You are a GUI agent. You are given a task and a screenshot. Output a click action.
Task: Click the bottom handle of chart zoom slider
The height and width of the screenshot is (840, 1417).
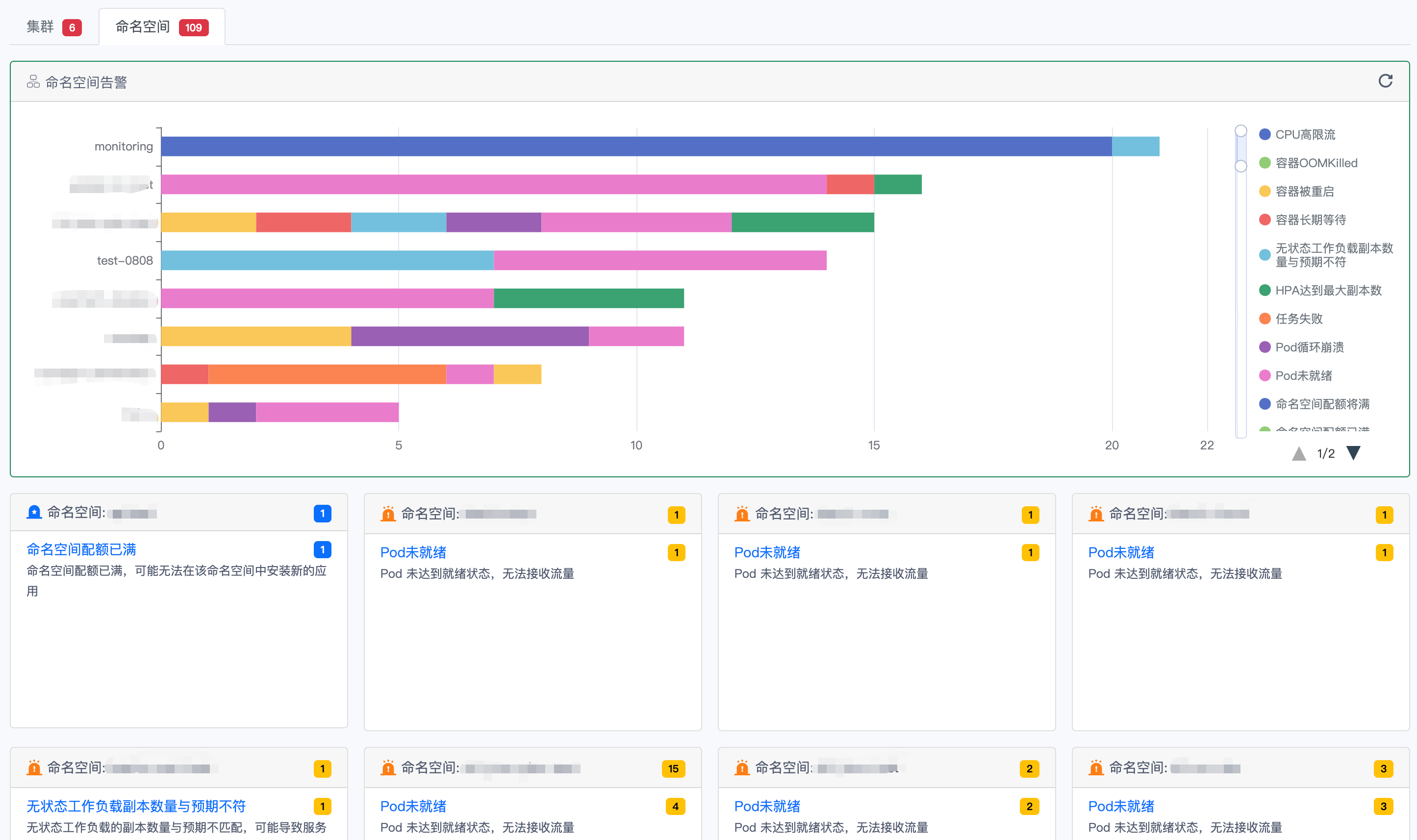click(x=1240, y=166)
